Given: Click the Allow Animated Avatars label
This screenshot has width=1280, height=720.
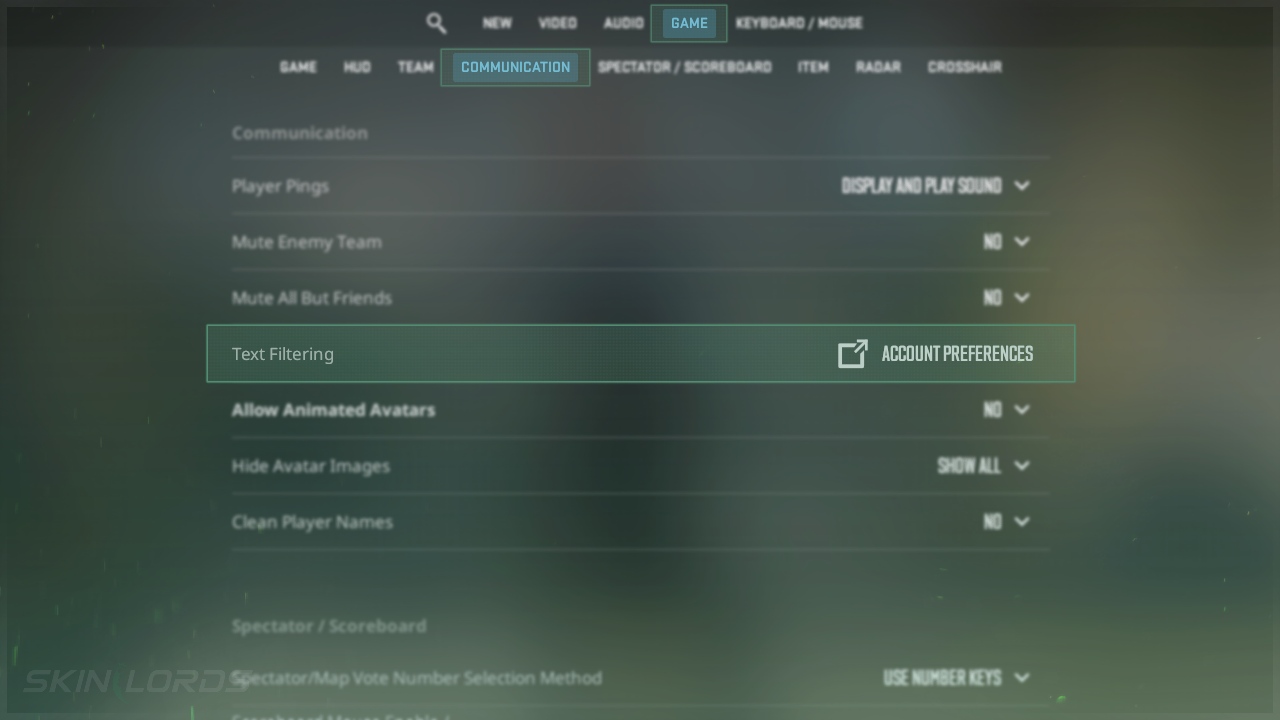Looking at the screenshot, I should click(333, 410).
